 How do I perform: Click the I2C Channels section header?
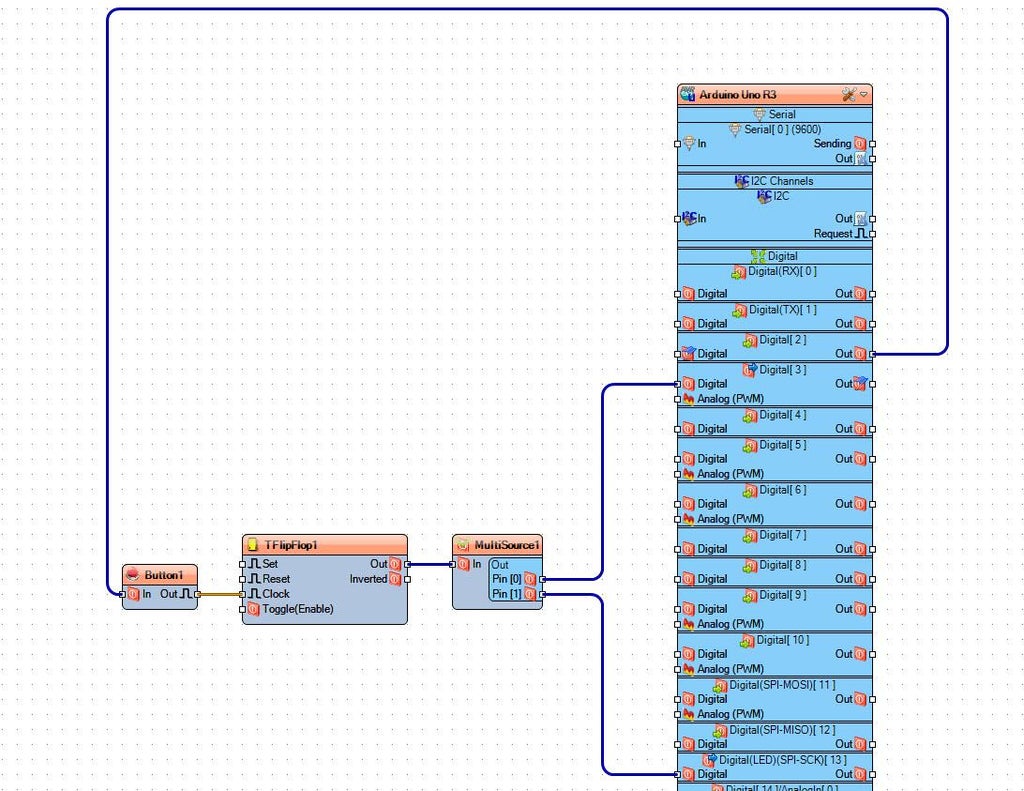[x=775, y=181]
